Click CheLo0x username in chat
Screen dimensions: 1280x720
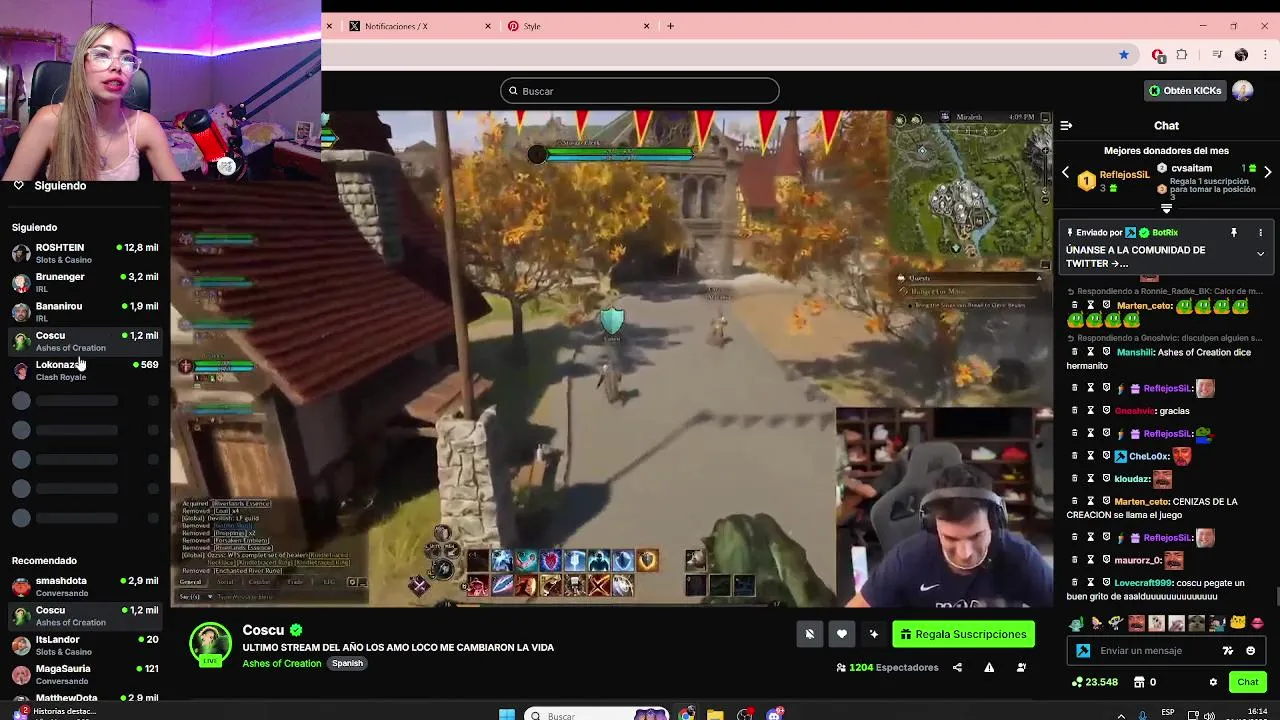tap(1149, 456)
